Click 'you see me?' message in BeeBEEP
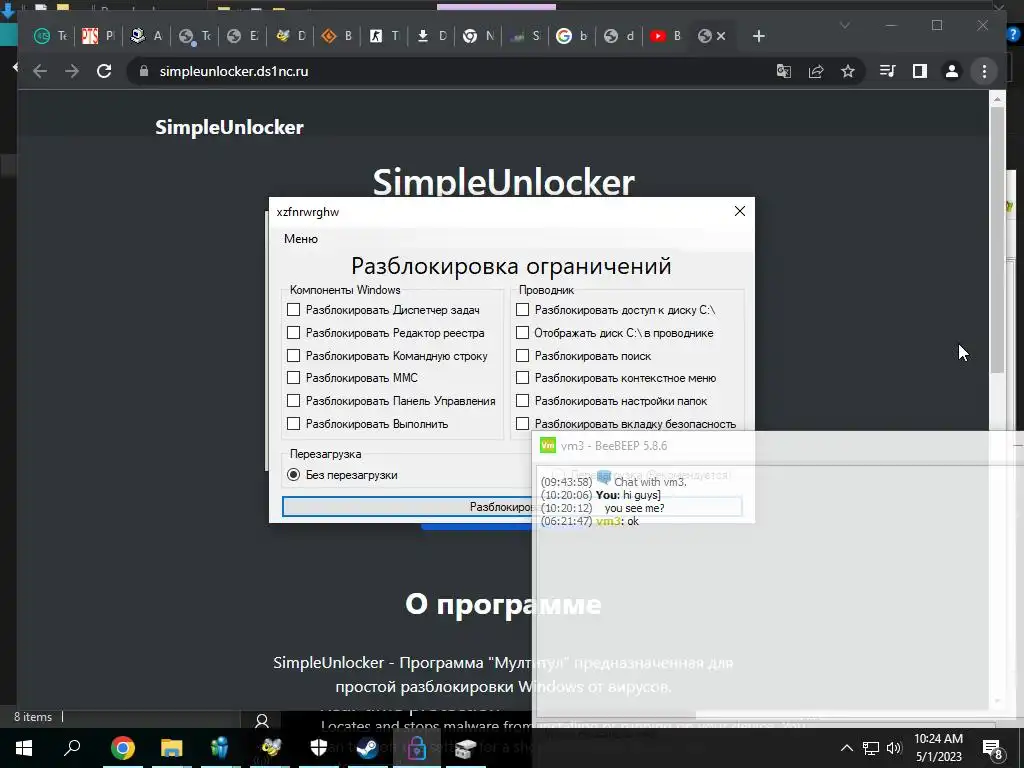The image size is (1024, 768). pos(633,507)
